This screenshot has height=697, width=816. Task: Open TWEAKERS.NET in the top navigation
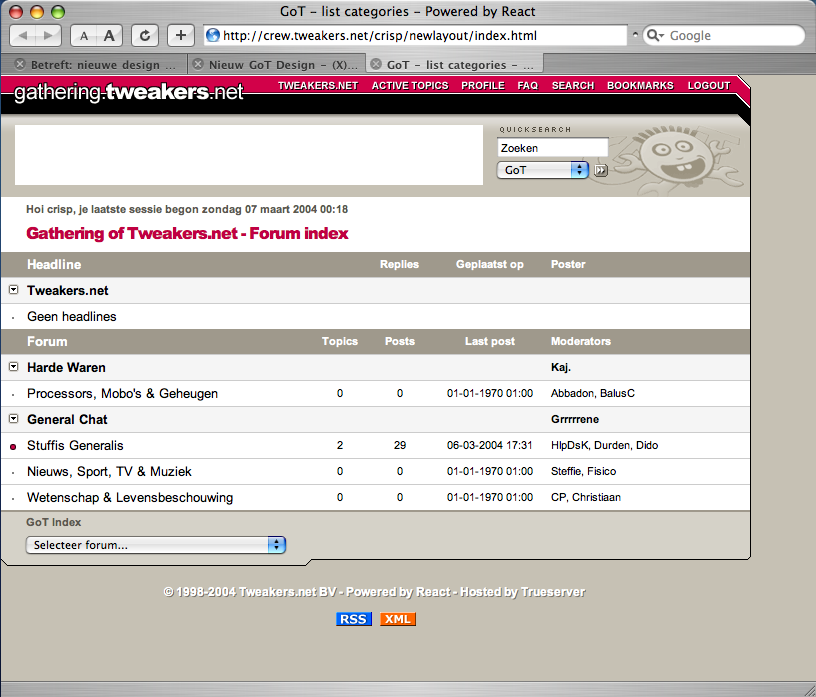[x=318, y=86]
